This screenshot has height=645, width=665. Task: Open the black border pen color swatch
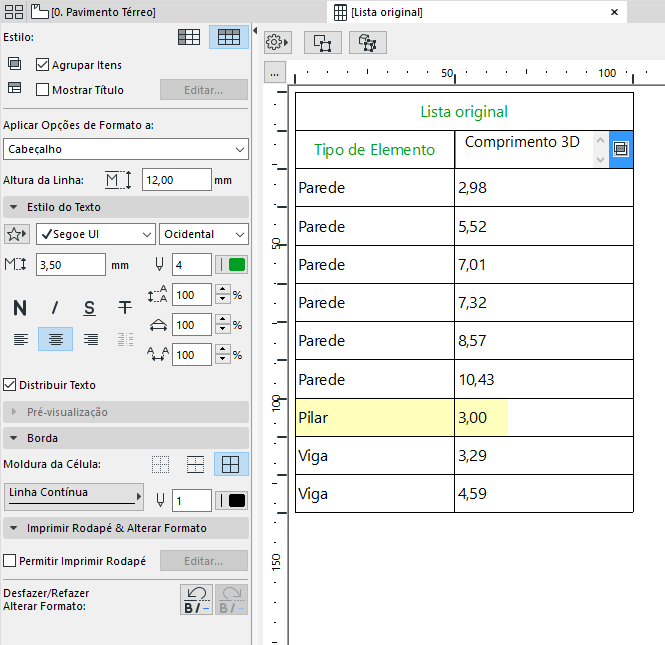[232, 500]
